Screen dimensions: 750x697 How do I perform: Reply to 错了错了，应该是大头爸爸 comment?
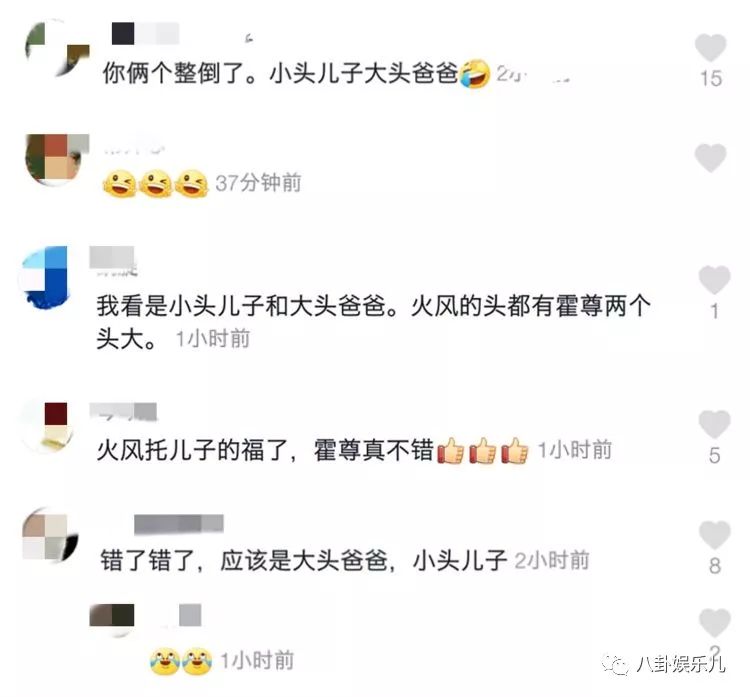tap(303, 560)
